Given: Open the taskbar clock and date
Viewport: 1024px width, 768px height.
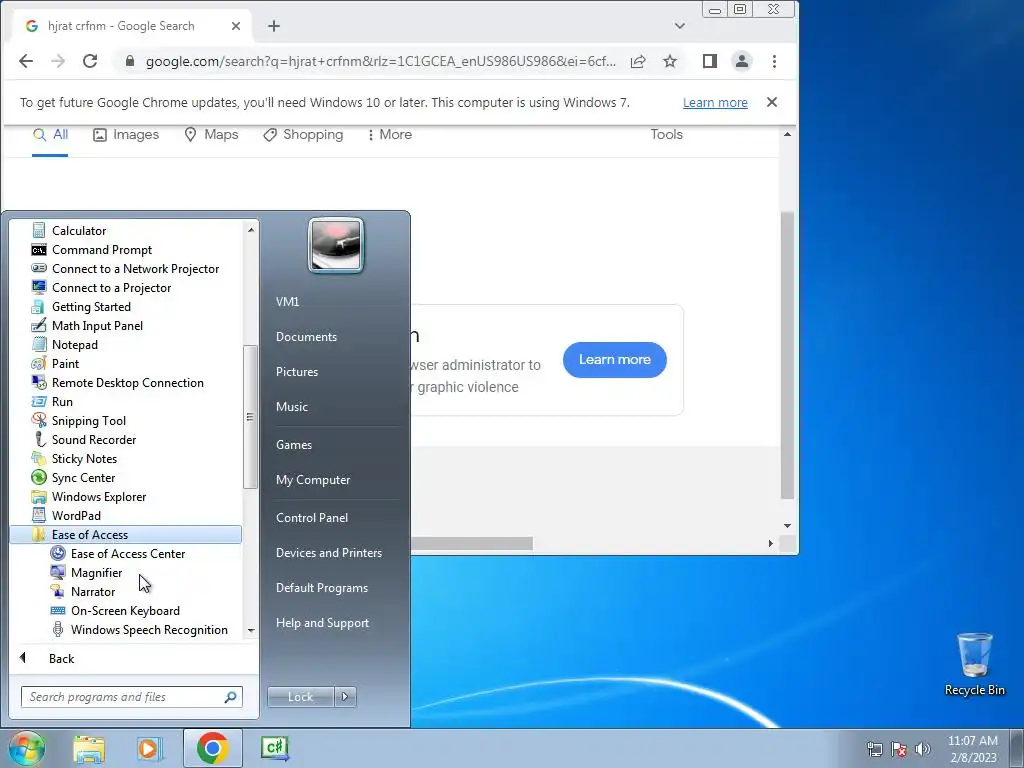Looking at the screenshot, I should click(x=973, y=748).
